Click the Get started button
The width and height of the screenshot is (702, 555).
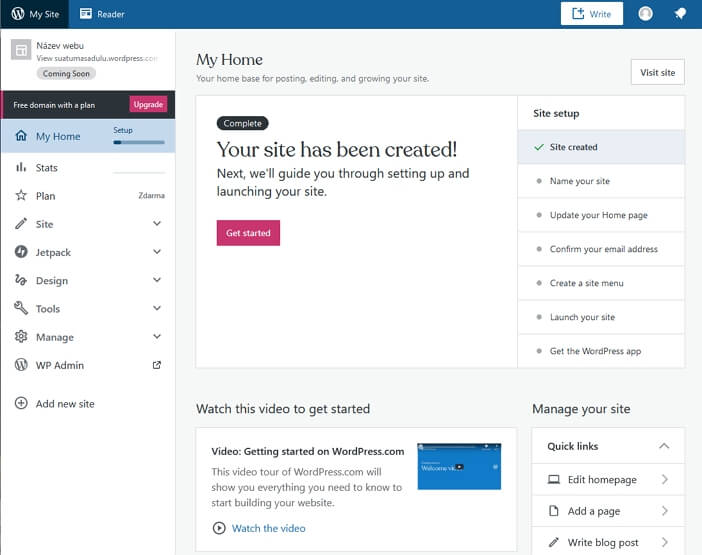coord(248,233)
